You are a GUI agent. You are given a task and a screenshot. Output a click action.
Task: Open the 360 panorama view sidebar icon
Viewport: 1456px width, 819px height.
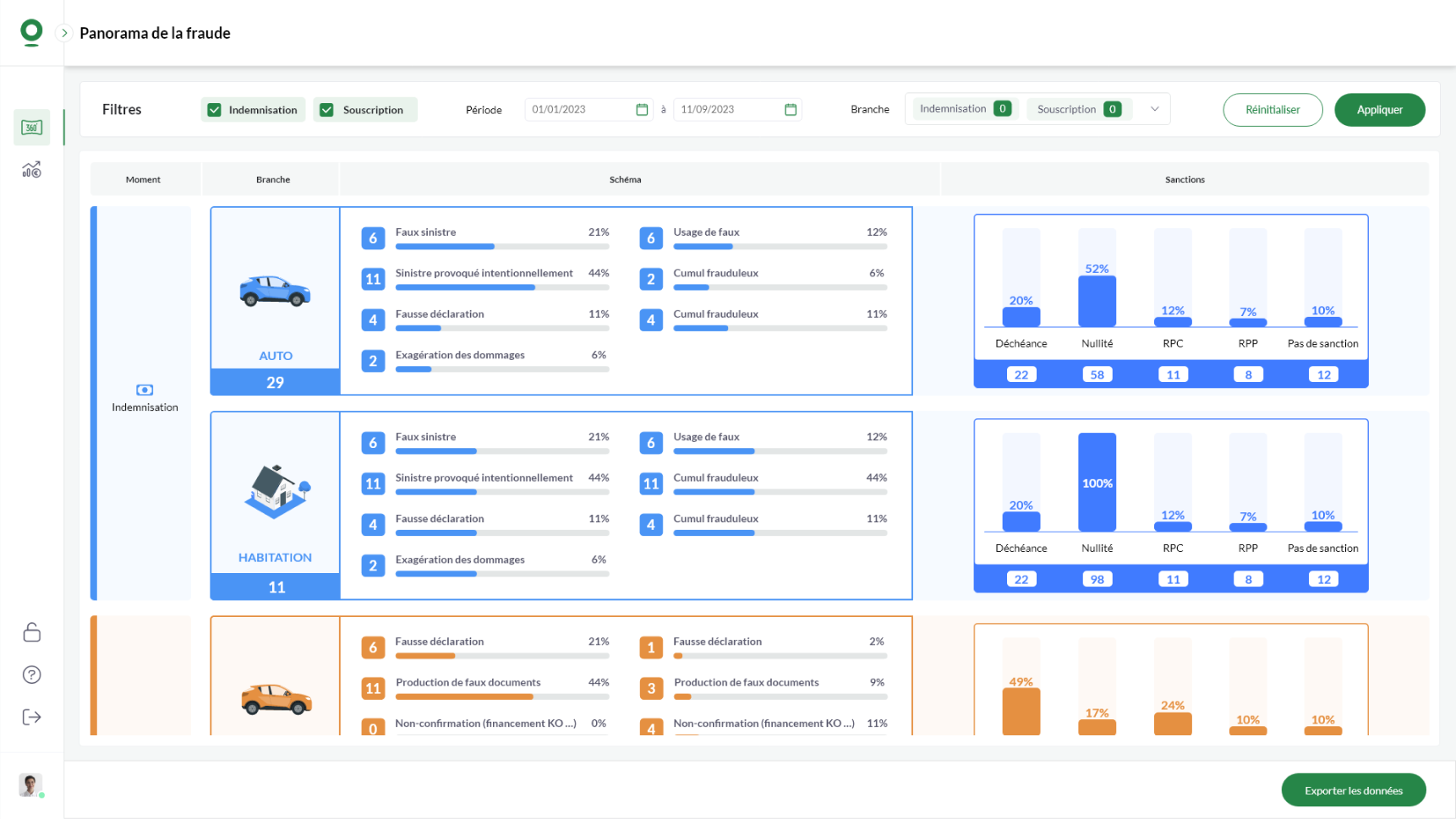pos(31,128)
